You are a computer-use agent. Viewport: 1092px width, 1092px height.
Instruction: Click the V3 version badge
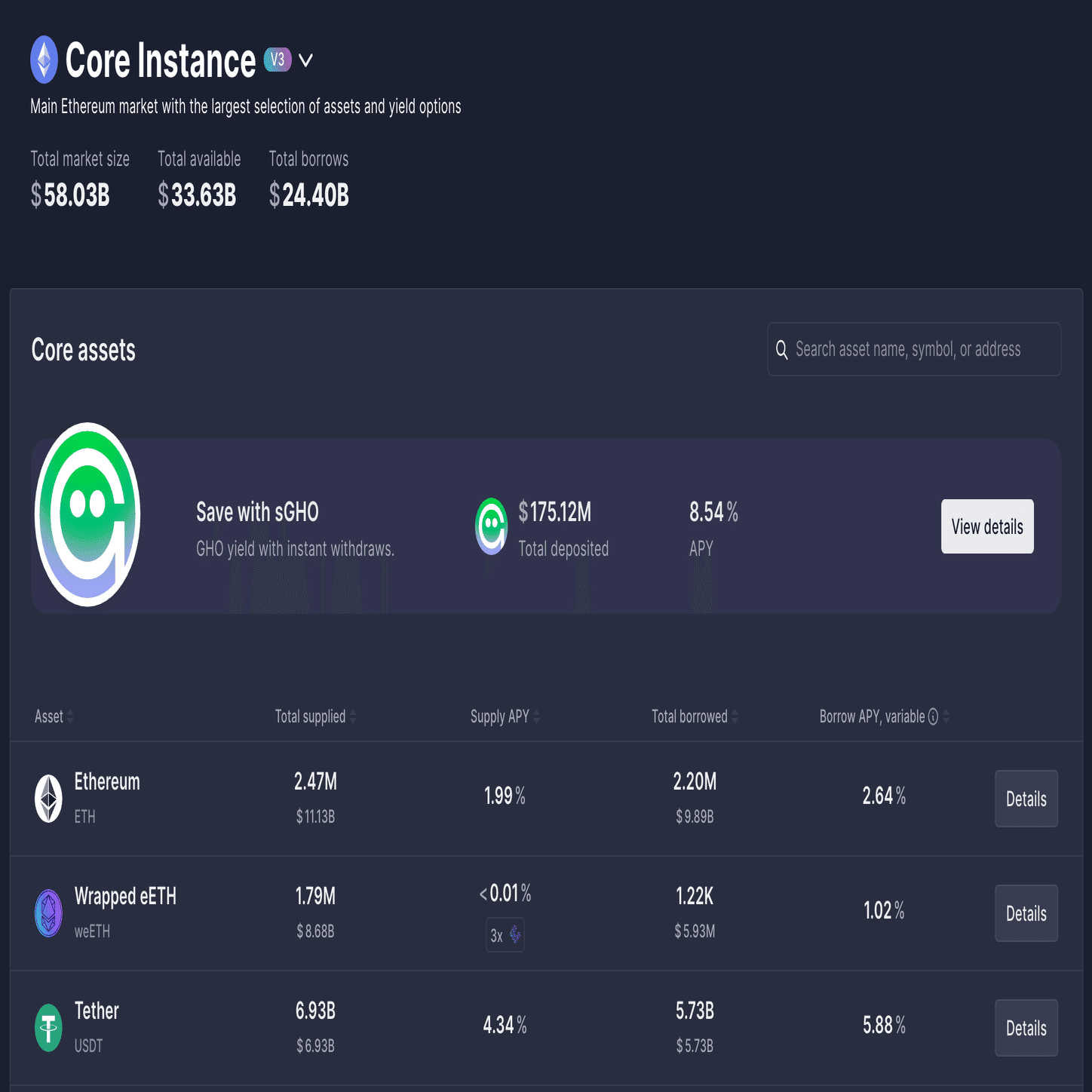(x=278, y=60)
